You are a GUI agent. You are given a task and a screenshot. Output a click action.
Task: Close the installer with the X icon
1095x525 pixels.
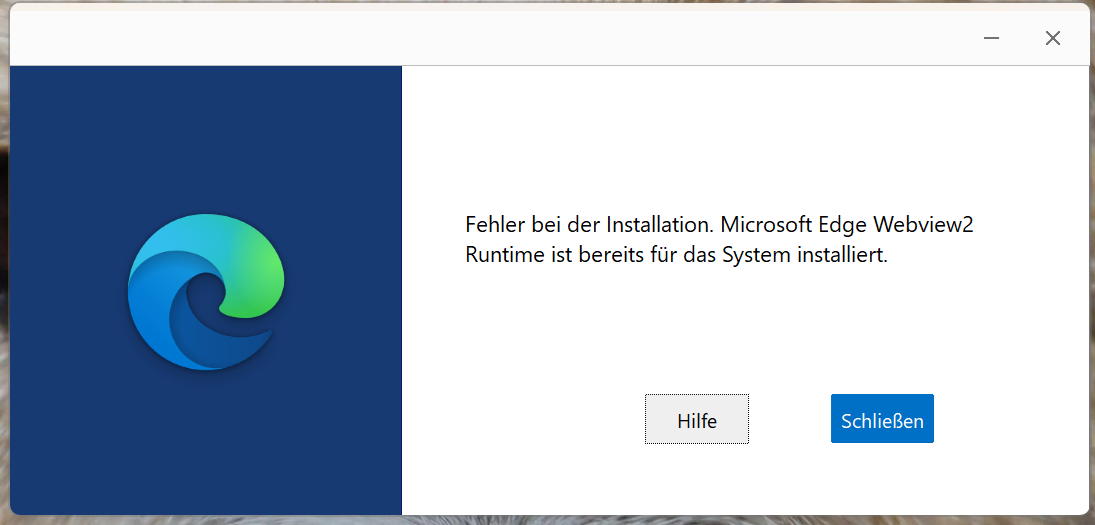pos(1052,38)
